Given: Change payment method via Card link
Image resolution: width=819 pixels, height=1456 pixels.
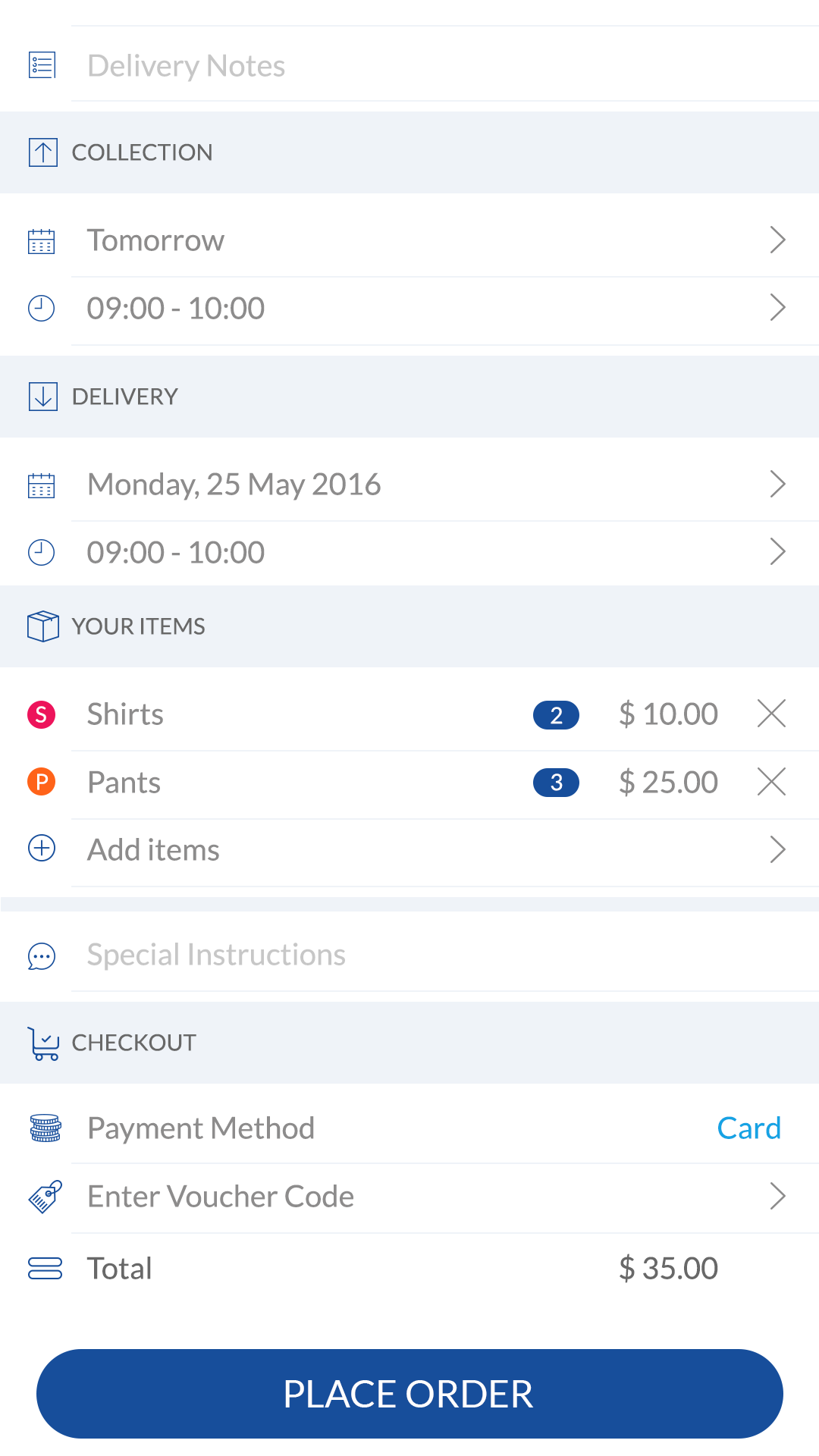Looking at the screenshot, I should click(x=749, y=1128).
